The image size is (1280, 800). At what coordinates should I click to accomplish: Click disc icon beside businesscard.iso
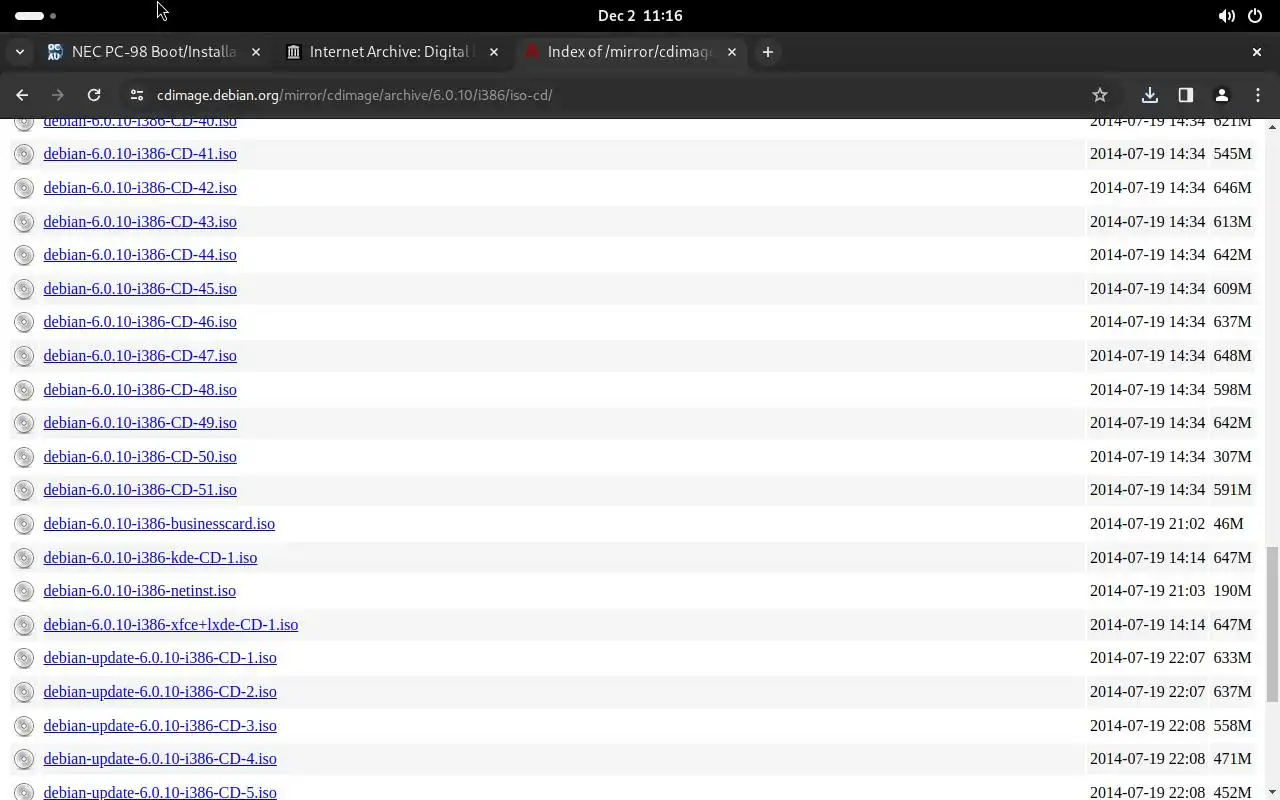24,524
